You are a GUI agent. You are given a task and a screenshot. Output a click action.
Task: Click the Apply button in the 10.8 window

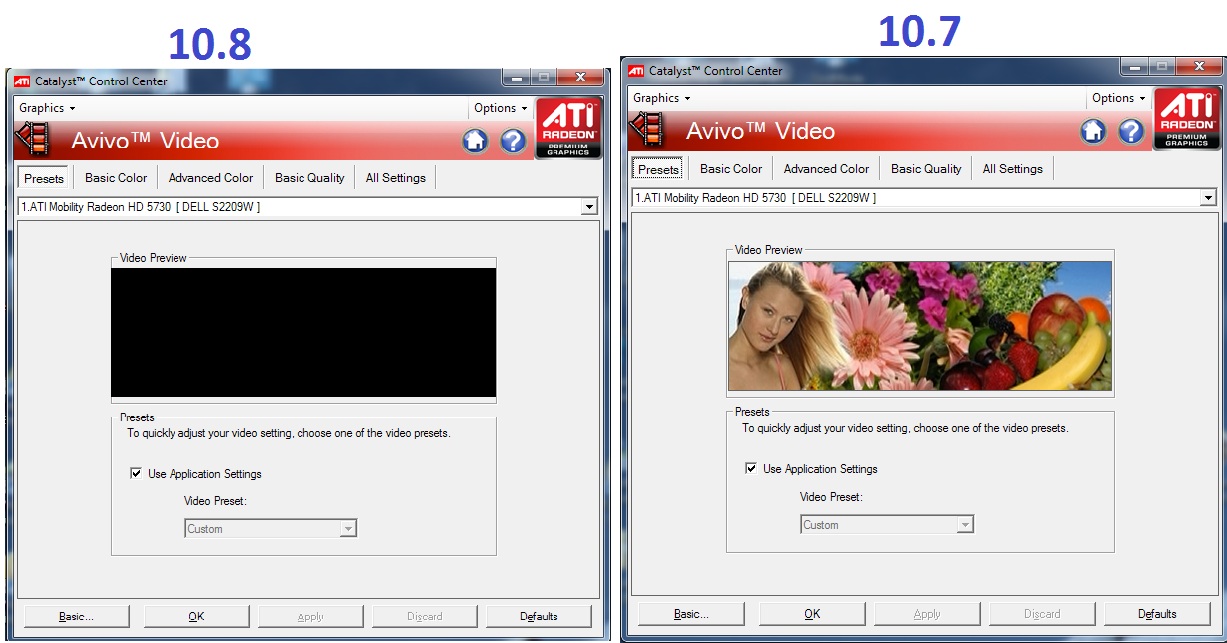[311, 616]
